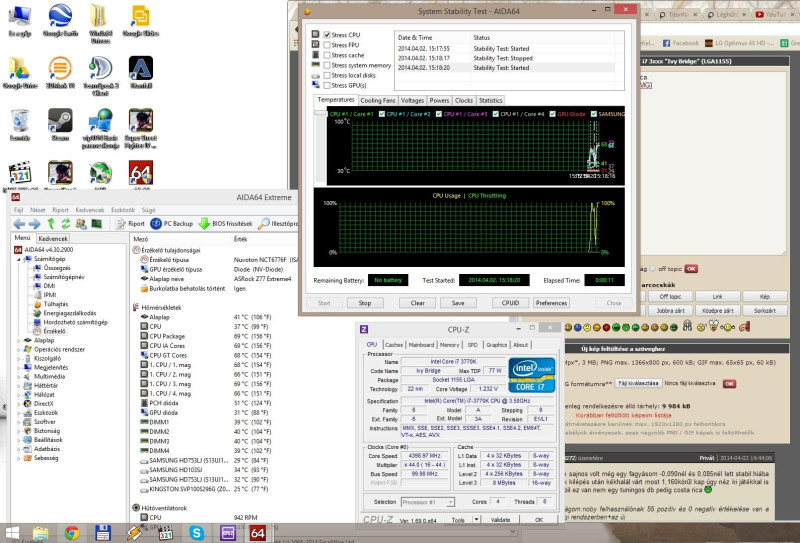The height and width of the screenshot is (543, 800).
Task: Open the green monitor graph icon in AIDA64 toolbar
Action: point(96,224)
